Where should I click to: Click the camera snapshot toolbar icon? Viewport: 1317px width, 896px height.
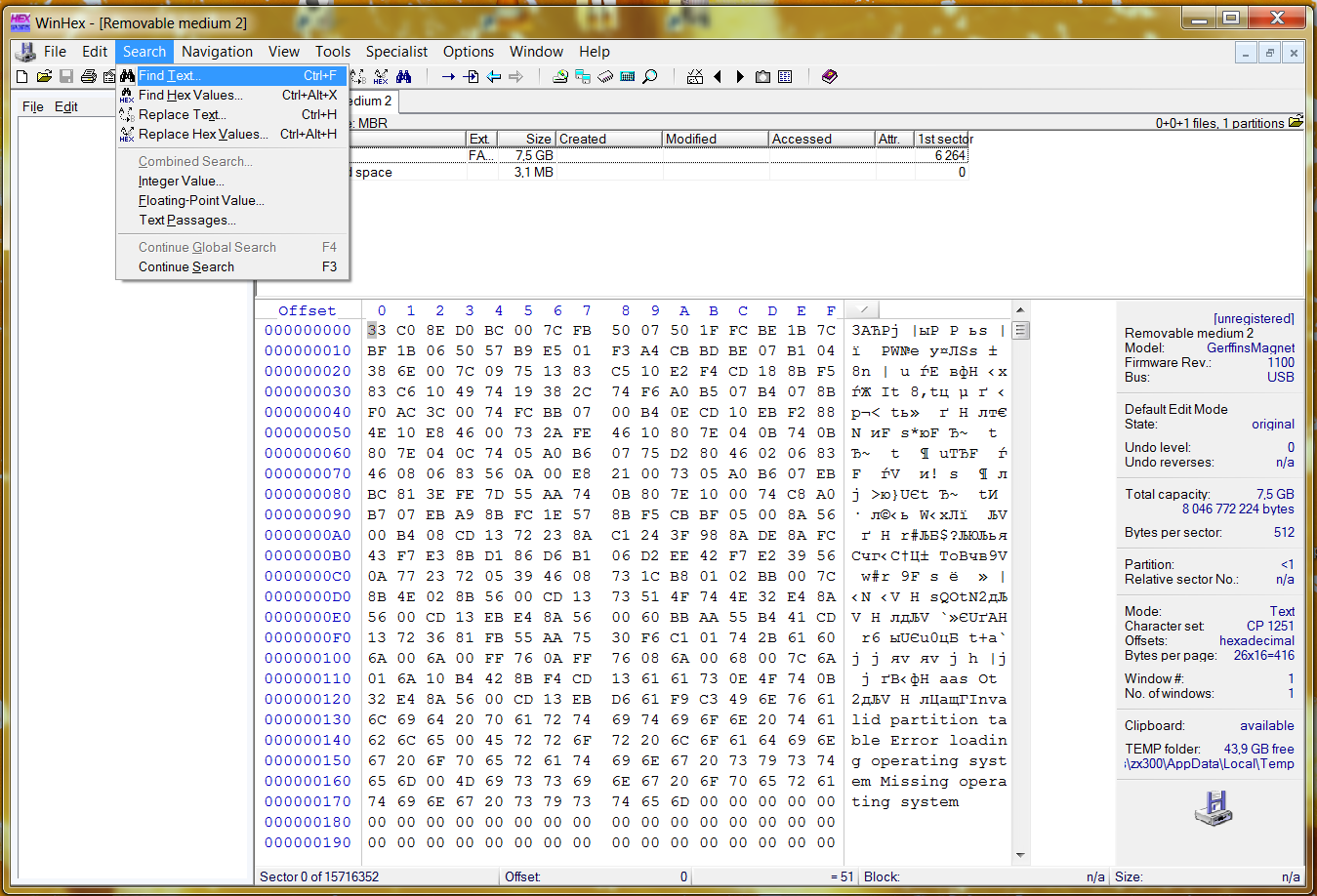pos(762,76)
